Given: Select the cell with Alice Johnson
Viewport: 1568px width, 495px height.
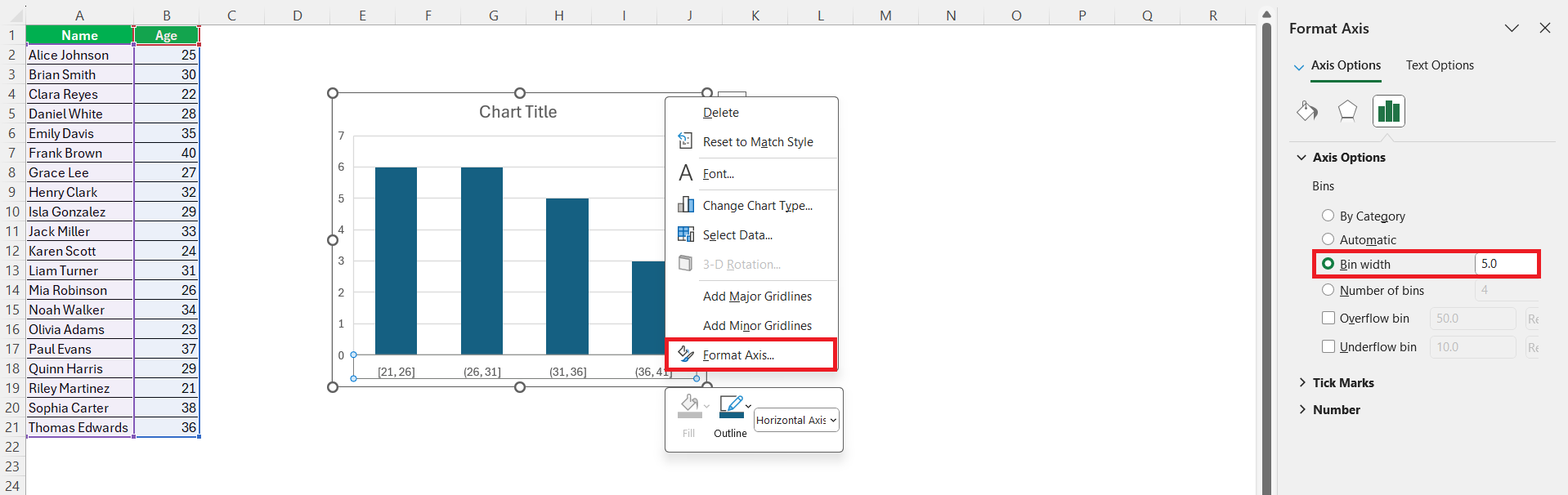Looking at the screenshot, I should 79,55.
